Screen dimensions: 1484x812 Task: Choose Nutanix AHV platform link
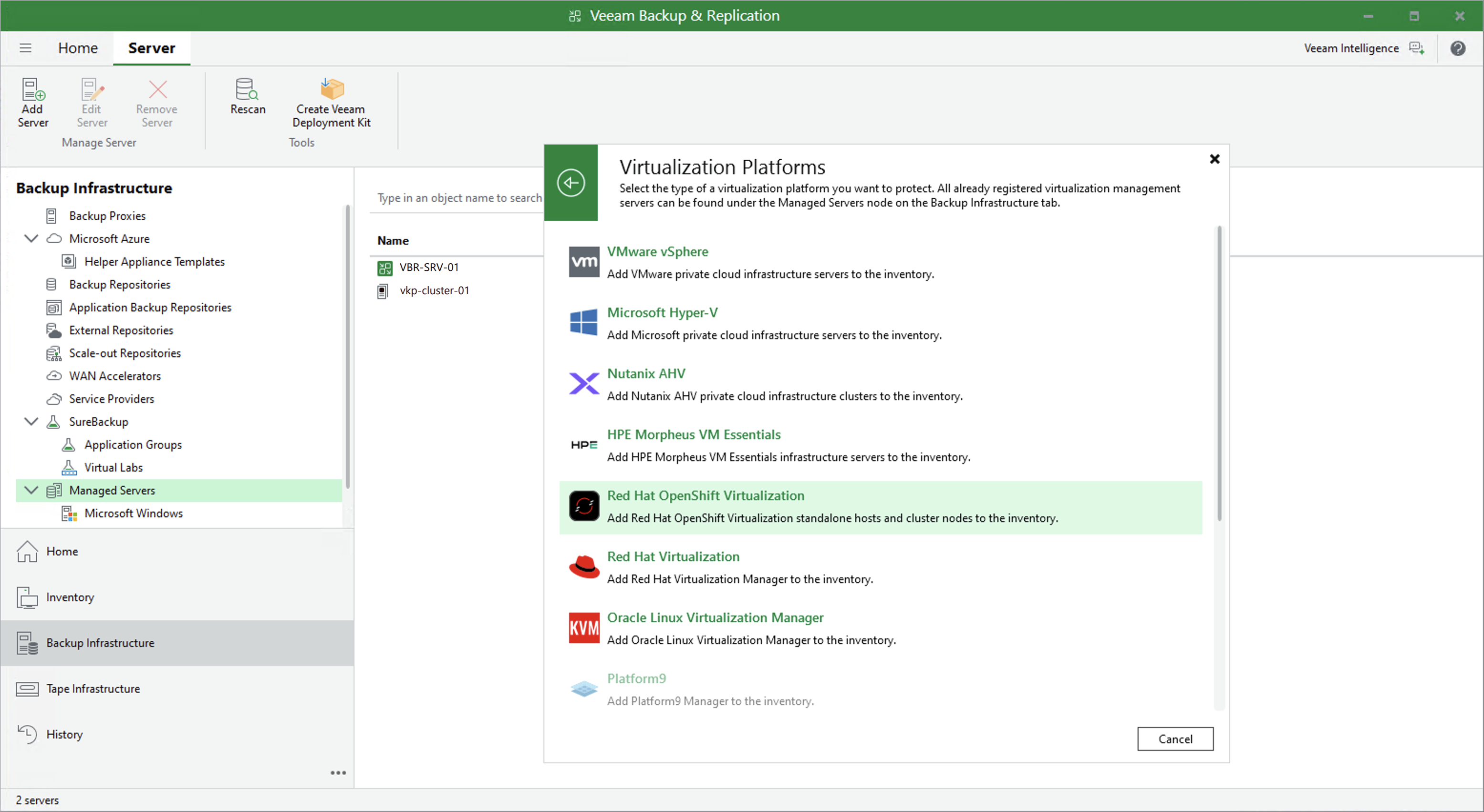[646, 374]
